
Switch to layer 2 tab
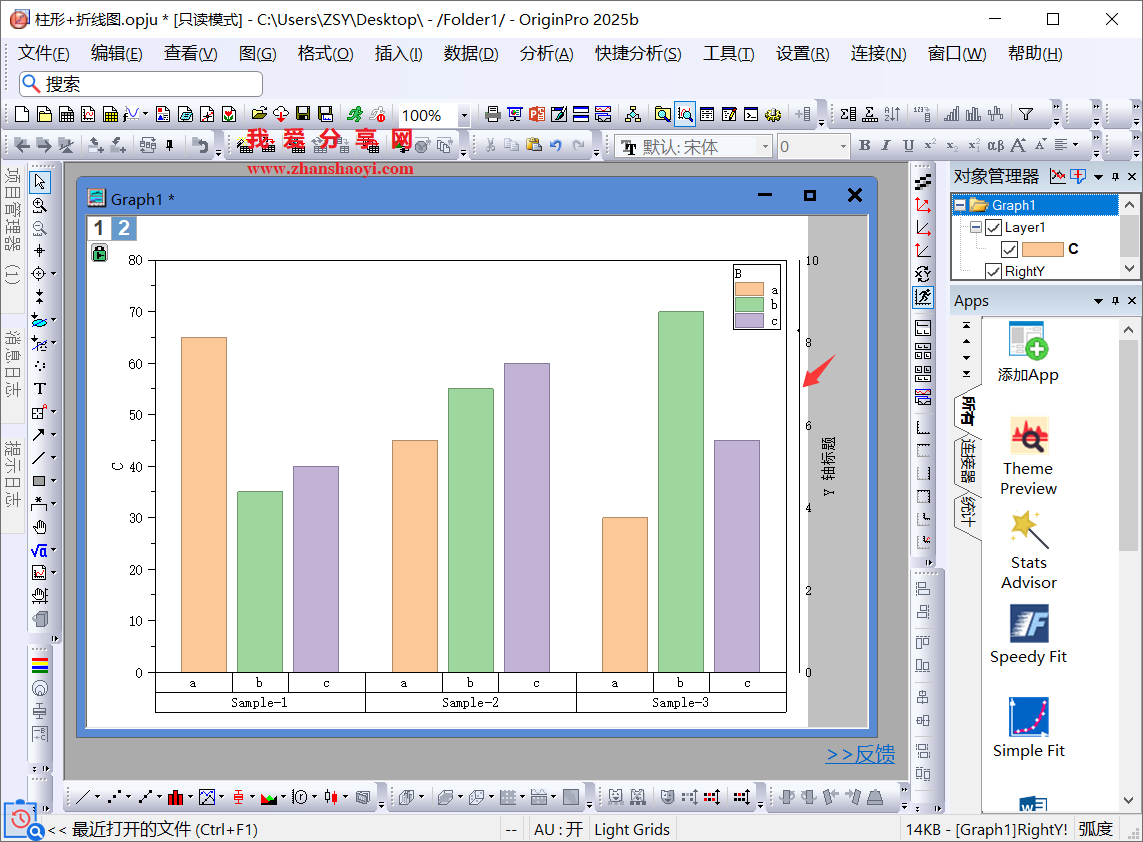(x=123, y=229)
